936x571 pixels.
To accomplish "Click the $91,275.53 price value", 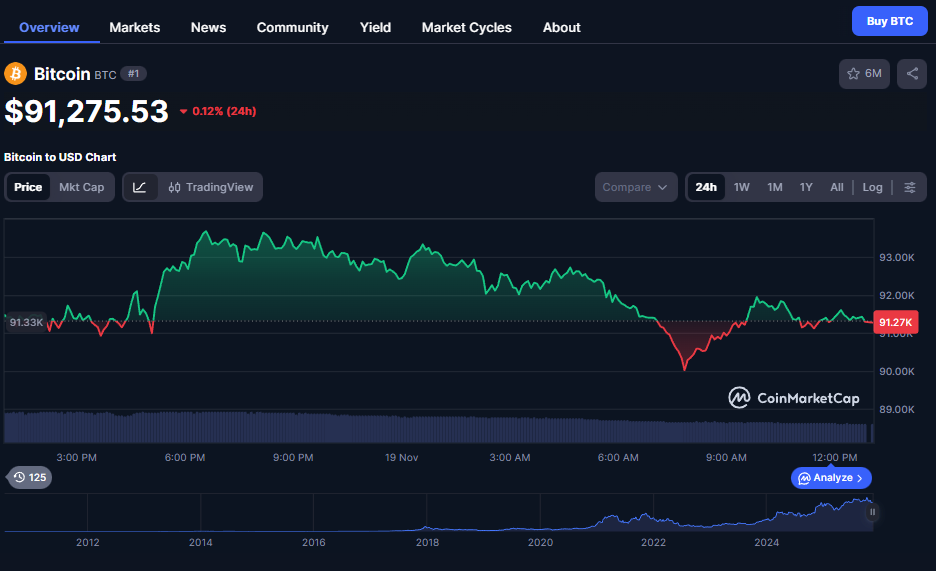I will pyautogui.click(x=87, y=112).
